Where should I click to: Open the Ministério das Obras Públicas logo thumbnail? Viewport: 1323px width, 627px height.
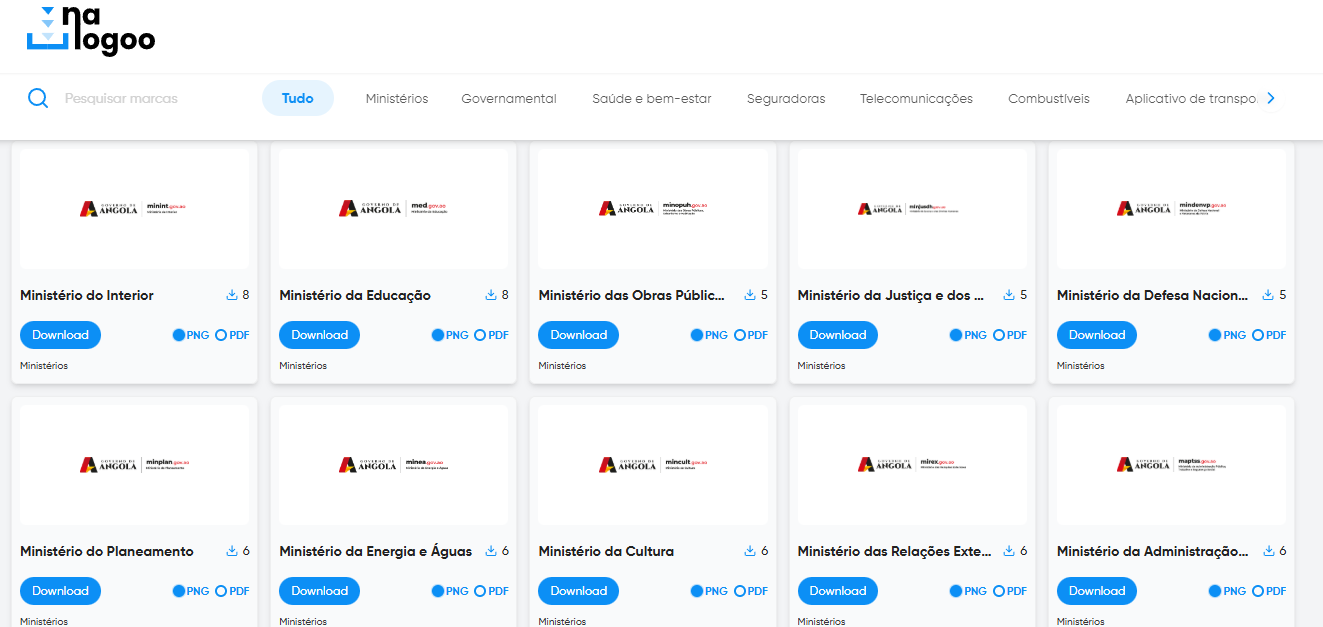(x=652, y=208)
